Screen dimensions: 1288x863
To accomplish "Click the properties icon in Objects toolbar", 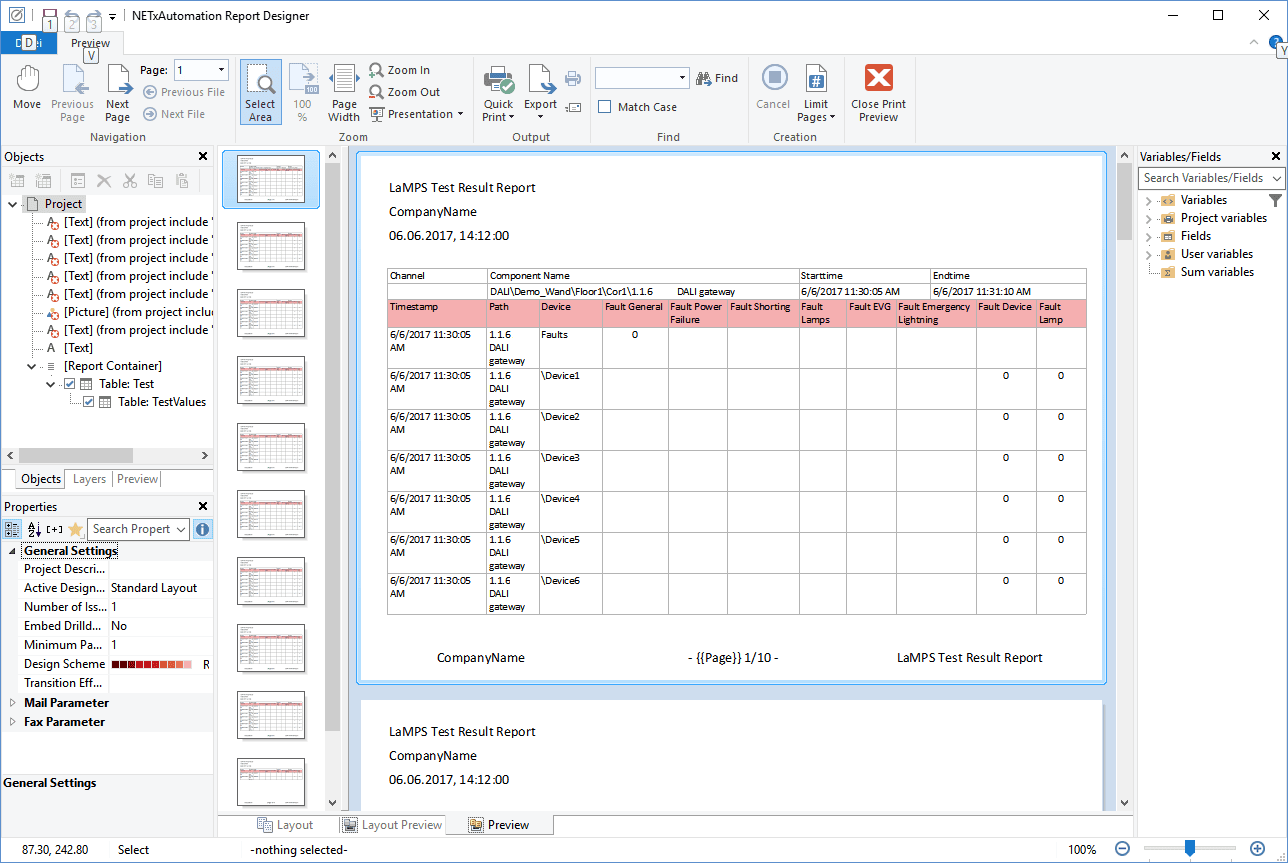I will [77, 181].
